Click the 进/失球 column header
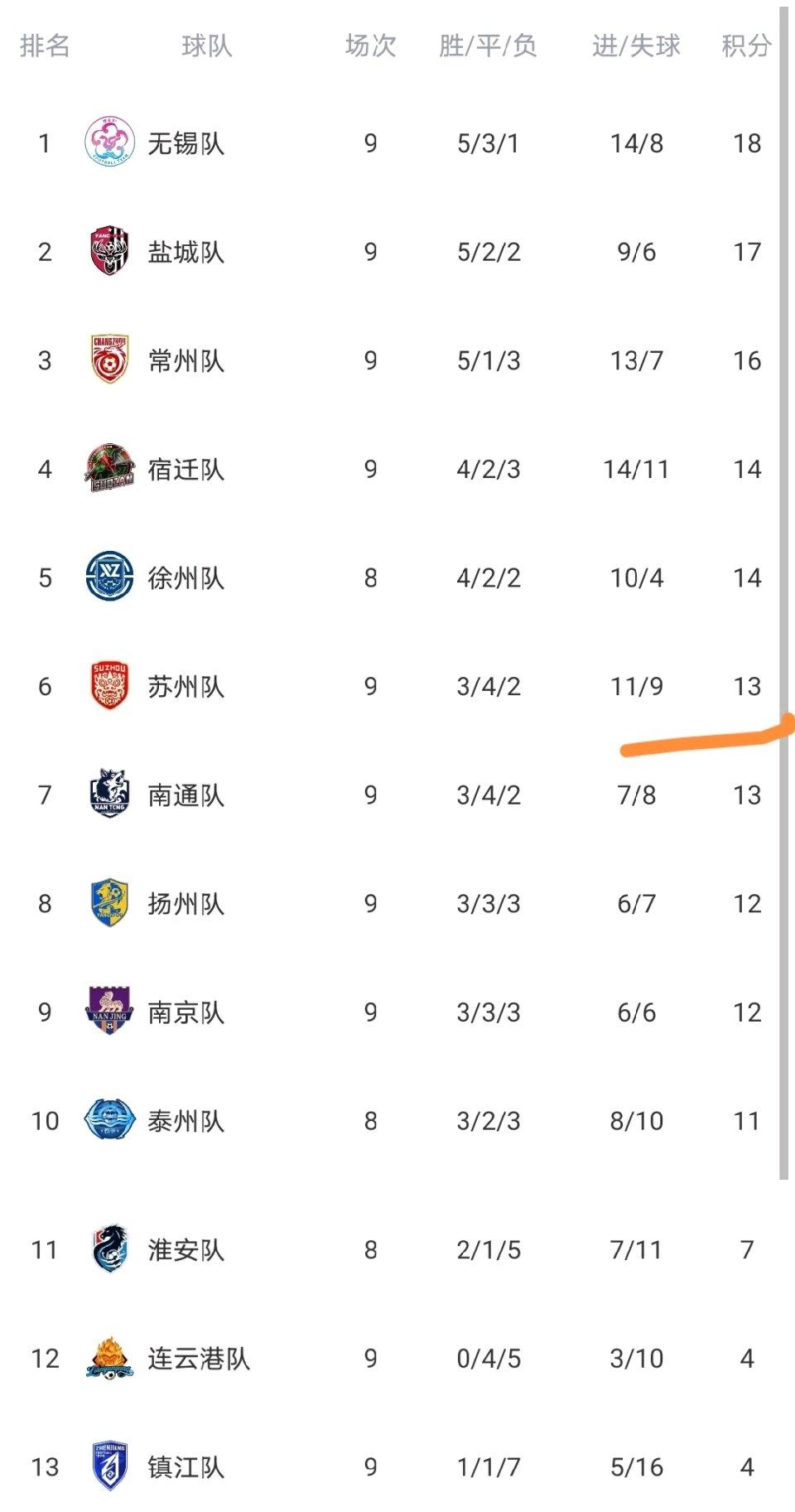The image size is (795, 1512). 636,46
